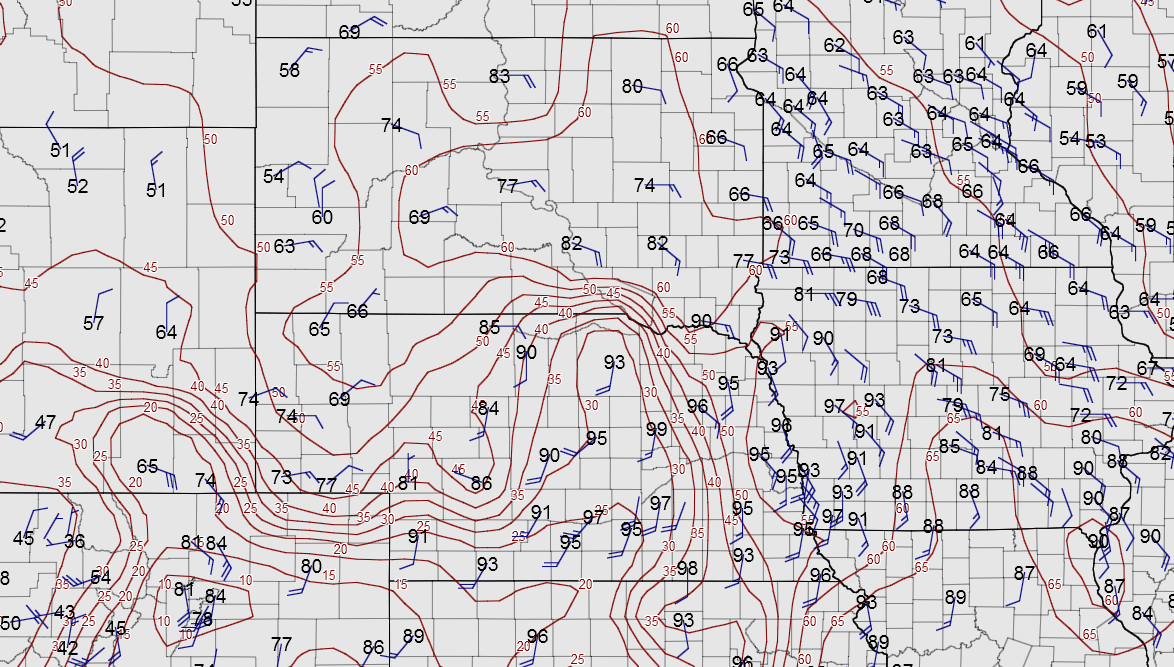1174x667 pixels.
Task: Select the station reading 75
Action: 1000,395
